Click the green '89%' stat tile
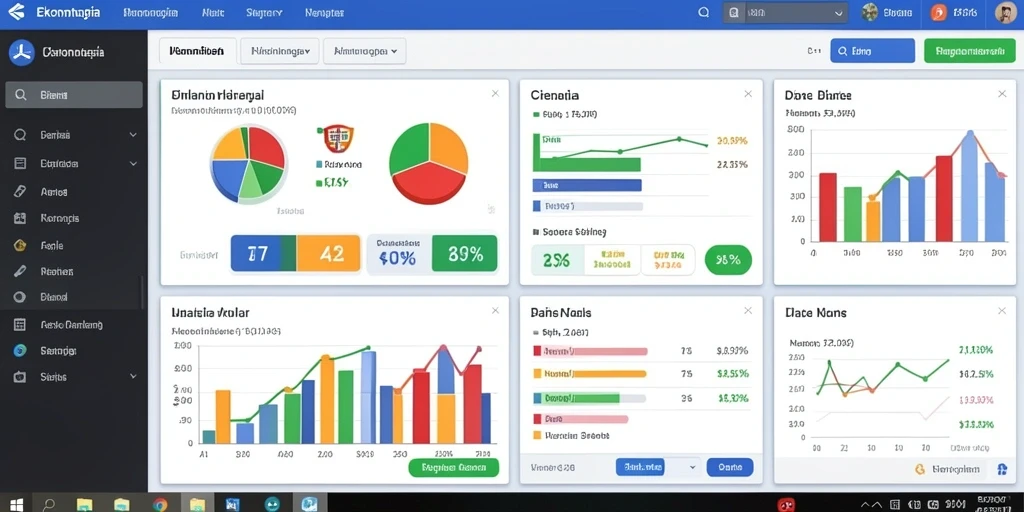 tap(464, 253)
